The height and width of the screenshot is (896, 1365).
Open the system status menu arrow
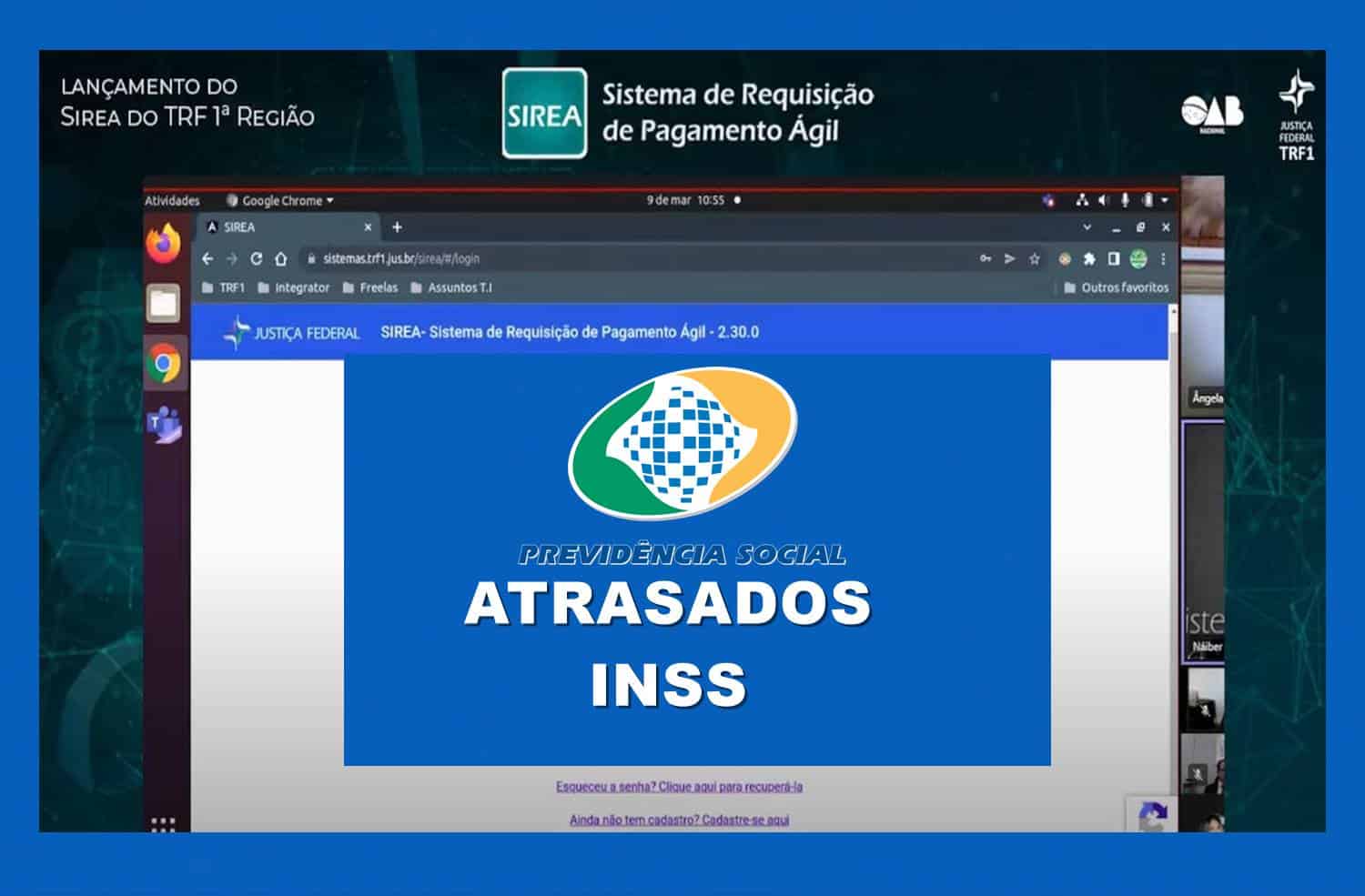1165,200
